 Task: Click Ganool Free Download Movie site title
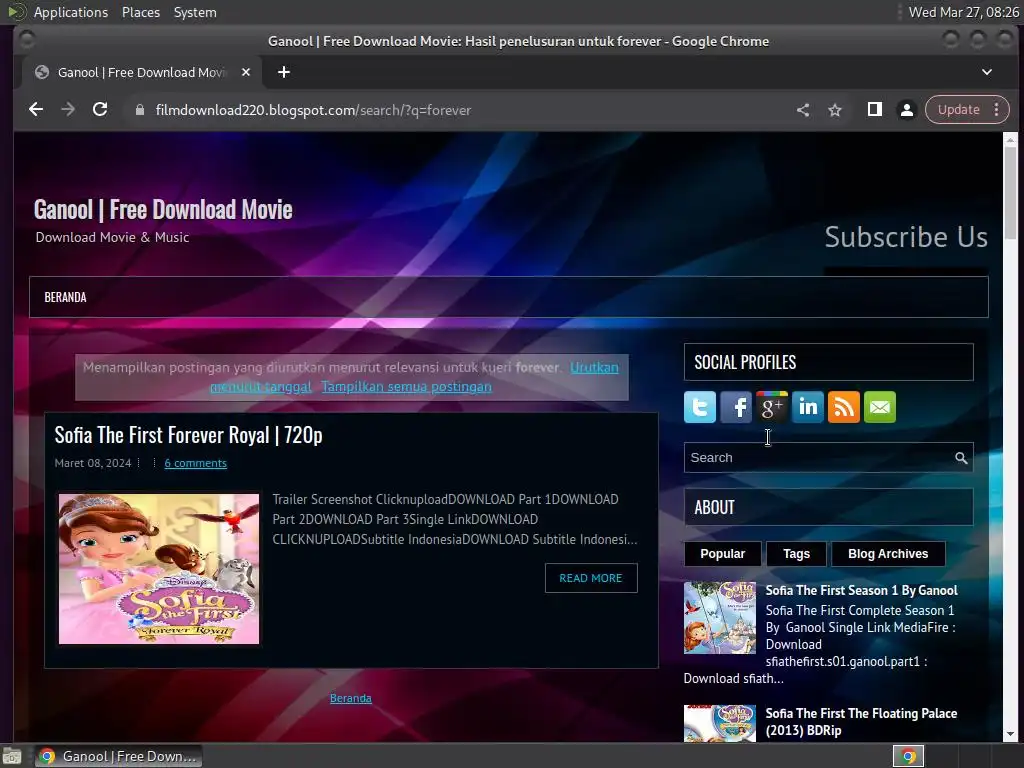163,210
